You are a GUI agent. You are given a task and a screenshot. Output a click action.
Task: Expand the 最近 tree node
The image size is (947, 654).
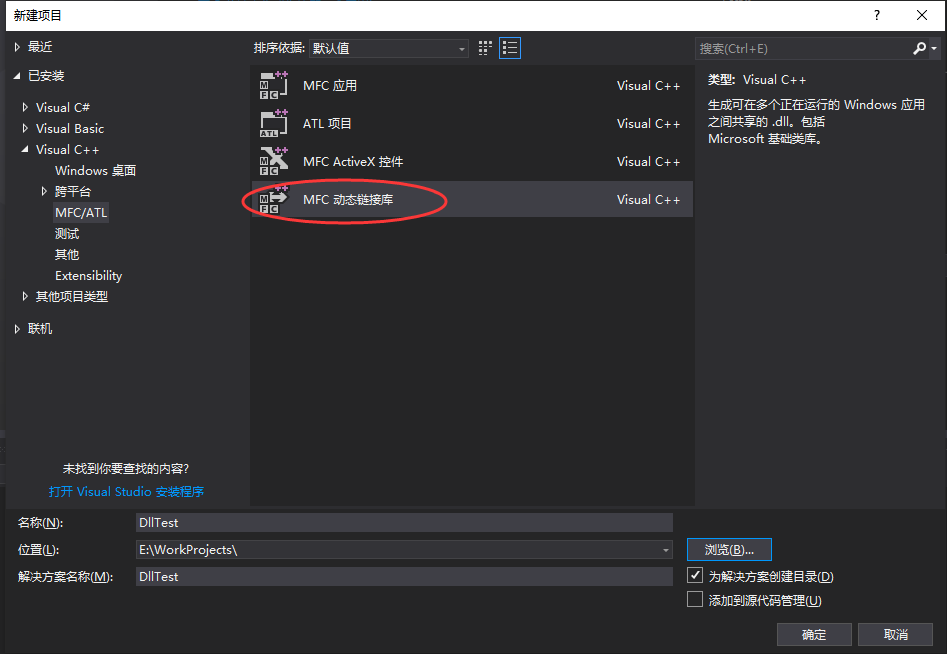17,46
